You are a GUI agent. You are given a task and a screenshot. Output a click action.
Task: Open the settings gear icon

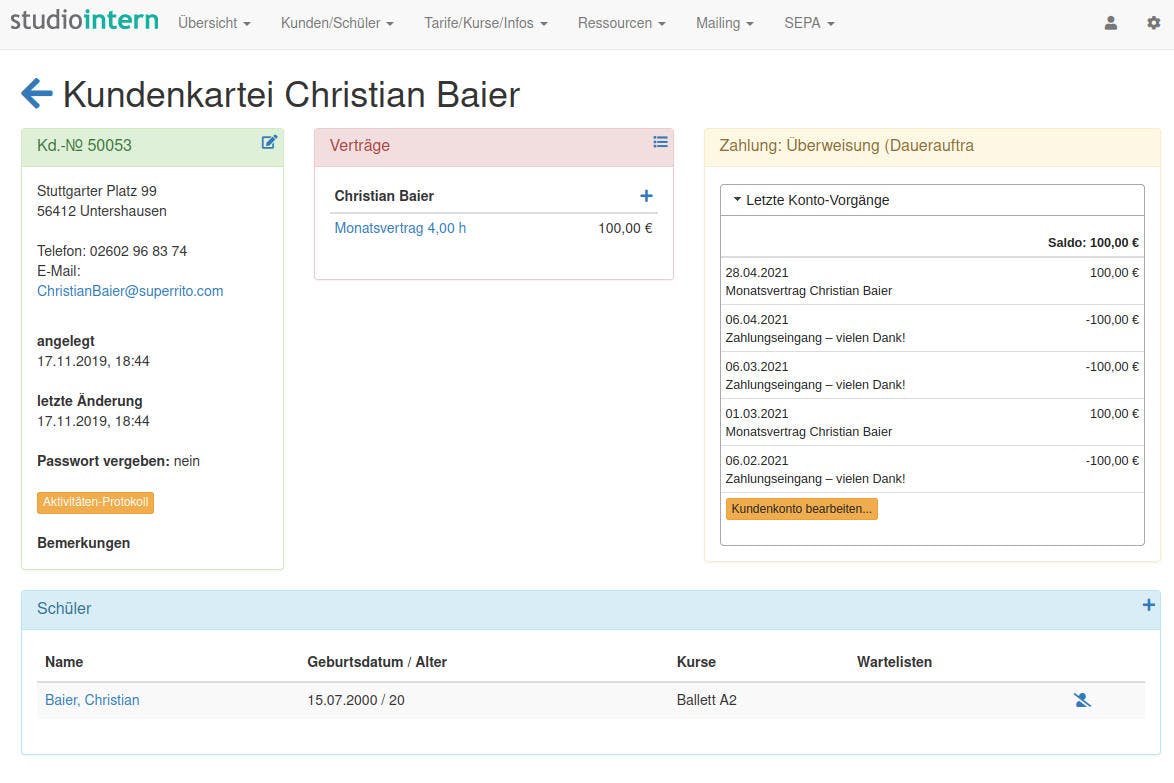(1153, 23)
